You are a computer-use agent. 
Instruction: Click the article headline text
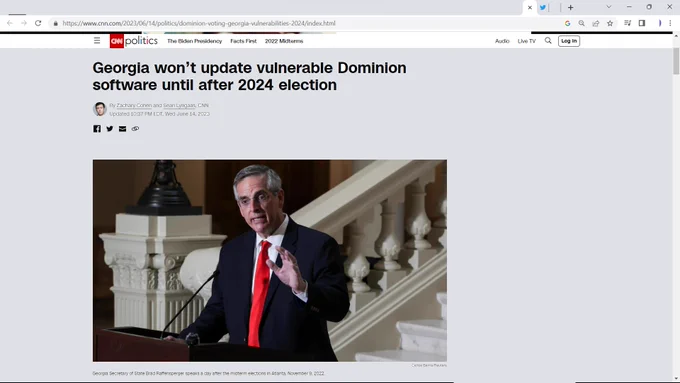(249, 76)
